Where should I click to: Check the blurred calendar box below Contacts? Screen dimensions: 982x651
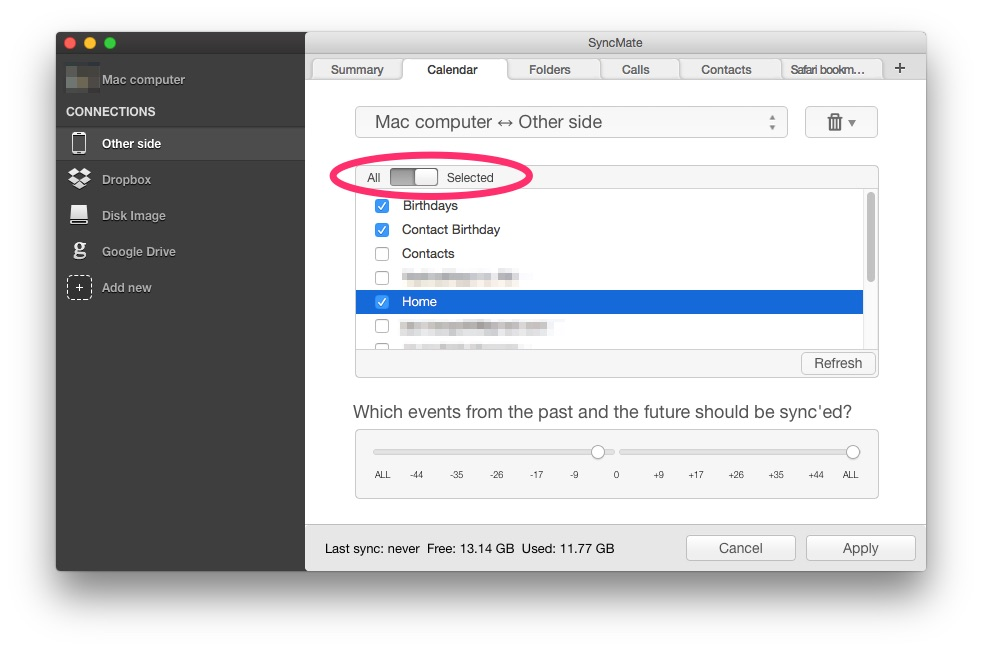click(382, 278)
